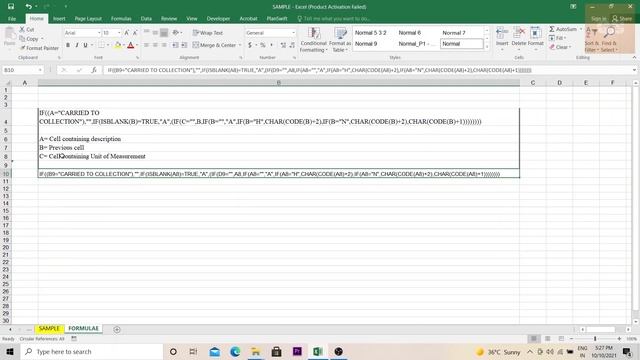Click the Save icon in quick access toolbar
Screen dimensions: 640x360
pyautogui.click(x=11, y=7)
